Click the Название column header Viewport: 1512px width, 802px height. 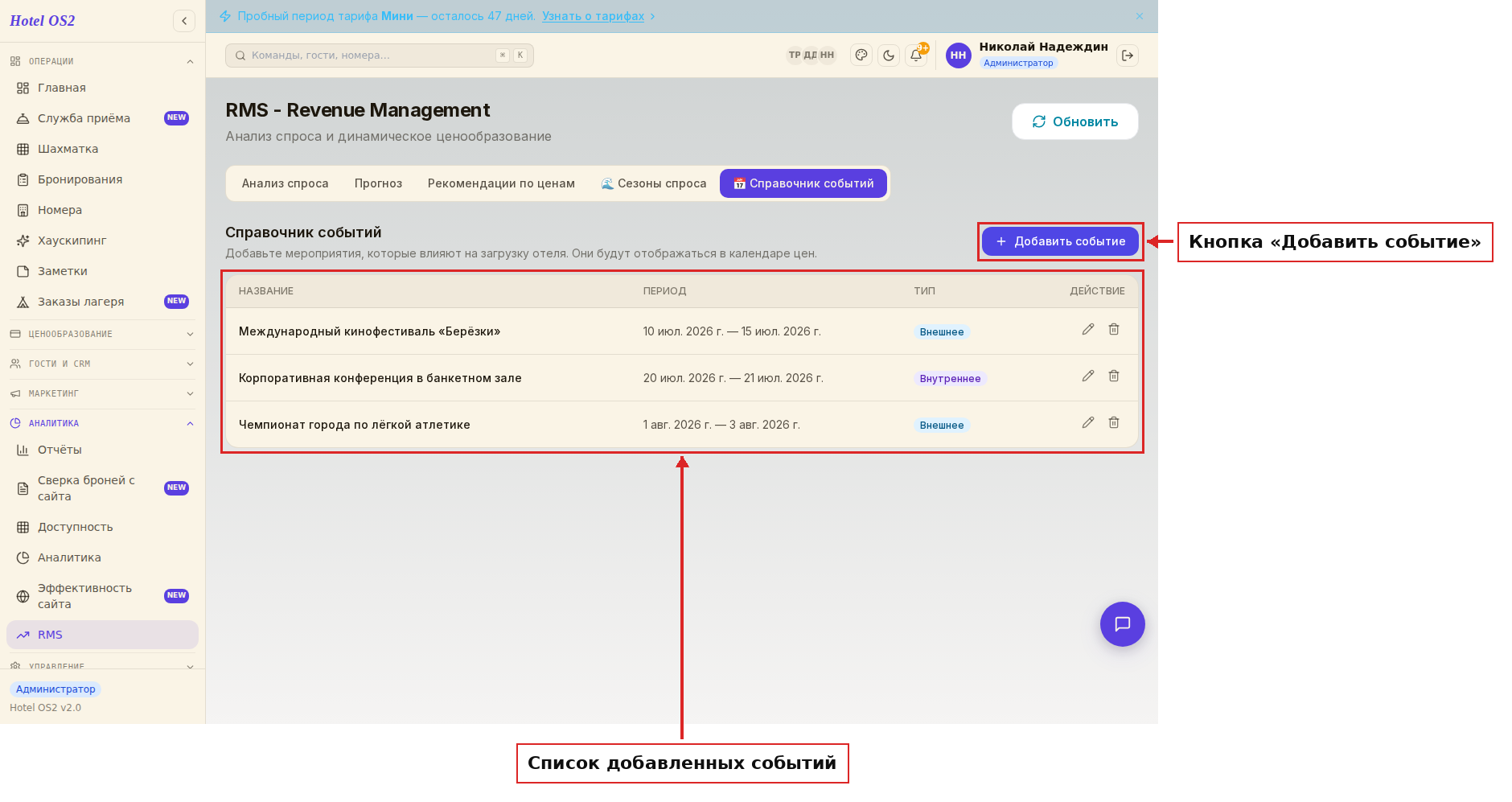[266, 291]
